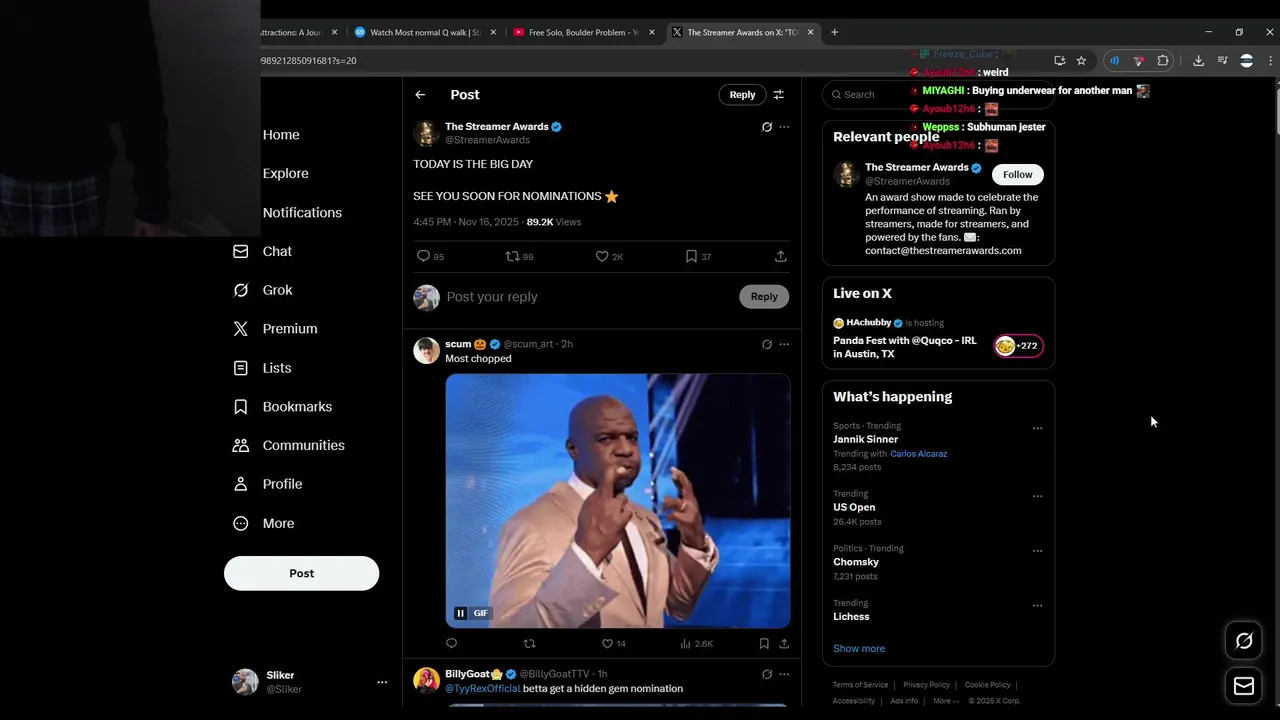Image resolution: width=1280 pixels, height=720 pixels.
Task: Open options for Jannik Sinner trend
Action: click(x=1037, y=428)
